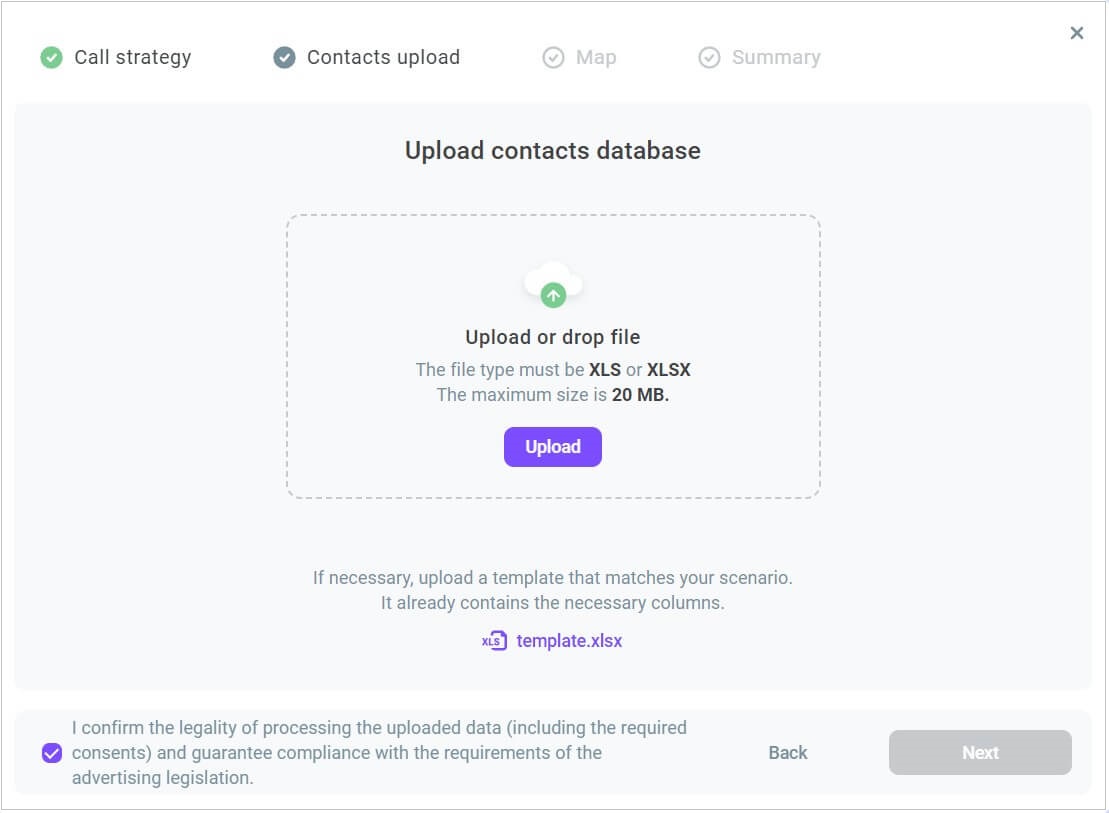Open the Summary step
Viewport: 1109px width, 813px height.
tap(776, 57)
